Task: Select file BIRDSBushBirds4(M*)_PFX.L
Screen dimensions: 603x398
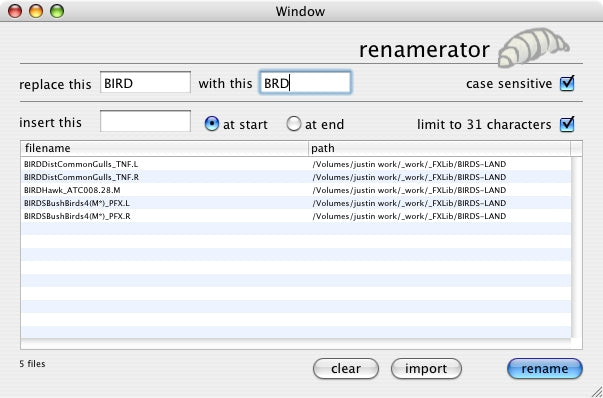Action: [296, 203]
